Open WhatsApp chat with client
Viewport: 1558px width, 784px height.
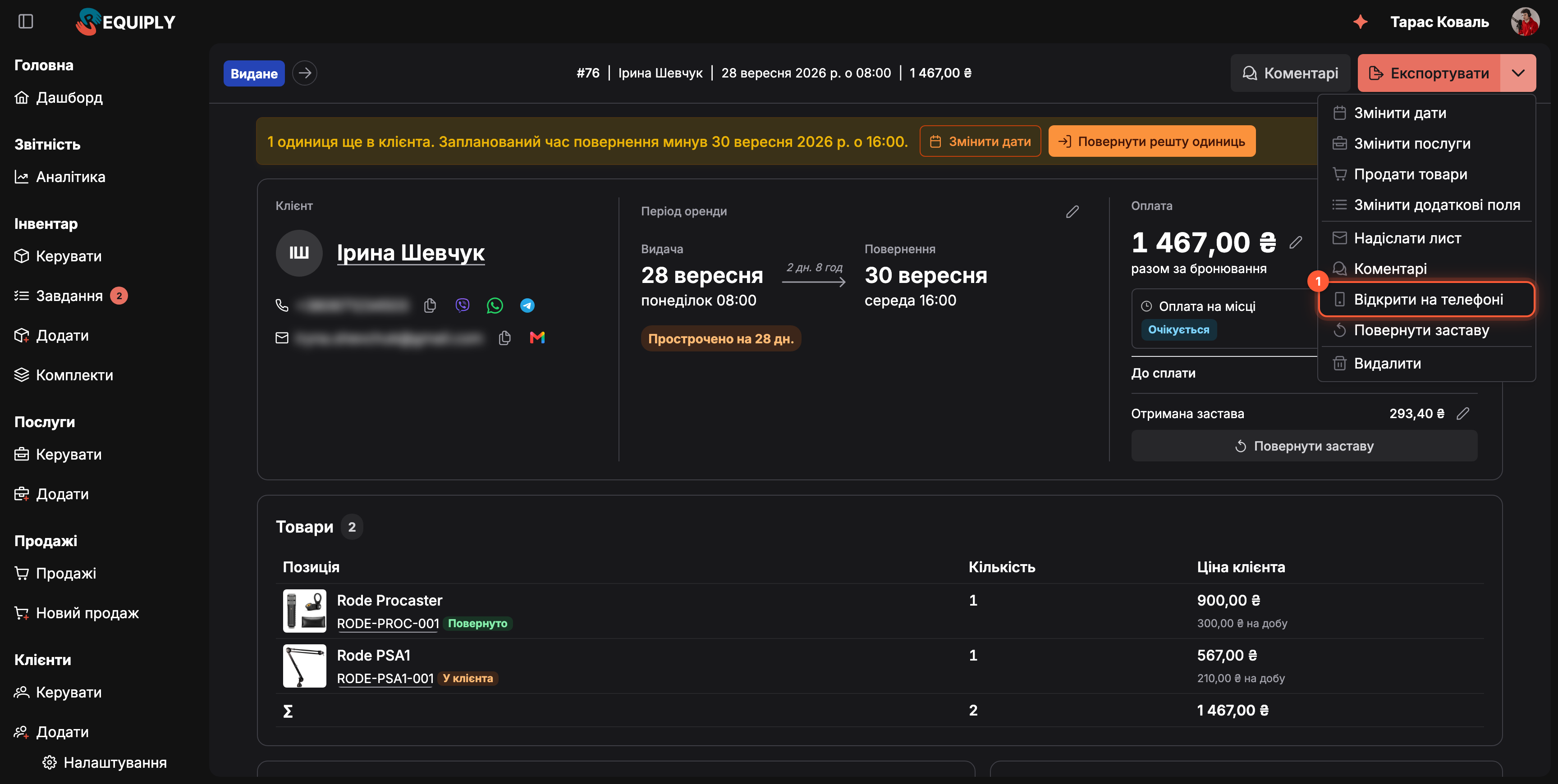[x=495, y=305]
